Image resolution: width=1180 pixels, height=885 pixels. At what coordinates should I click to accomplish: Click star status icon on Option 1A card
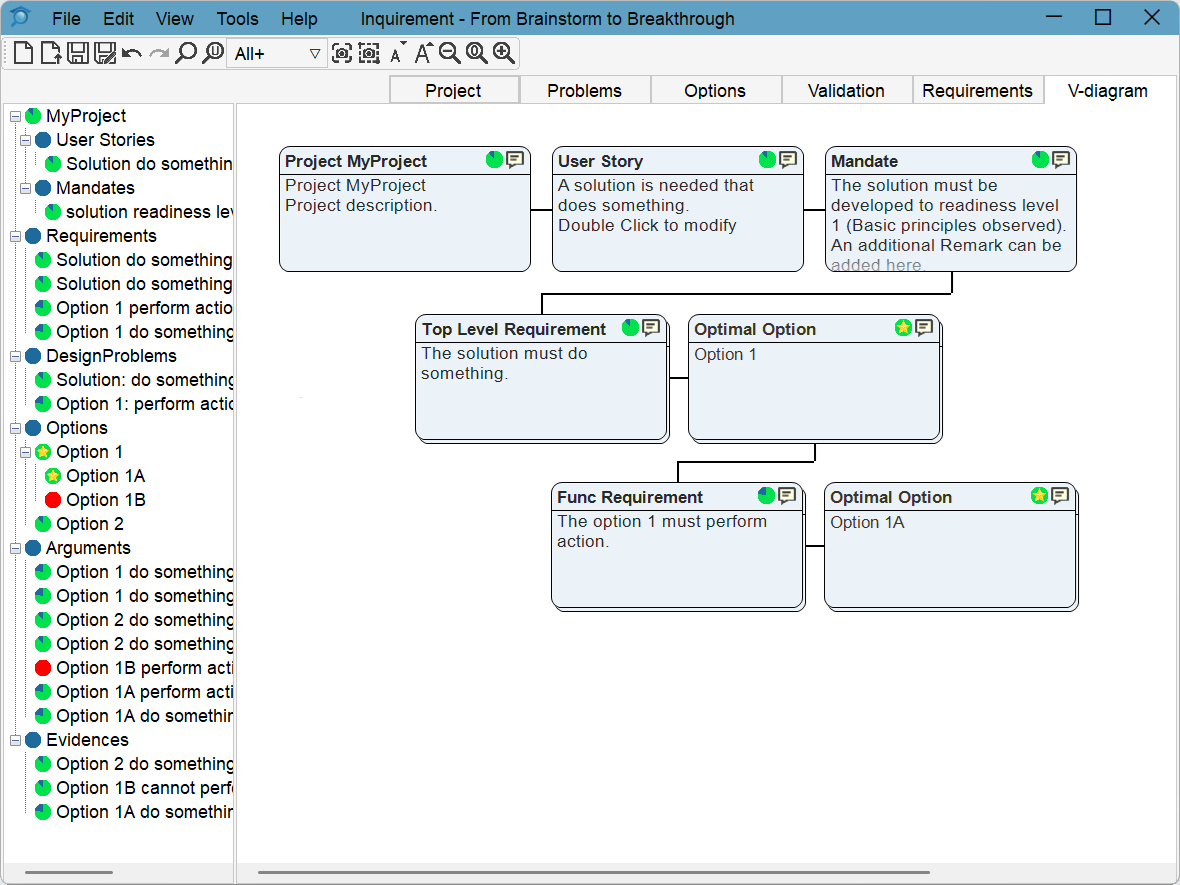1039,495
